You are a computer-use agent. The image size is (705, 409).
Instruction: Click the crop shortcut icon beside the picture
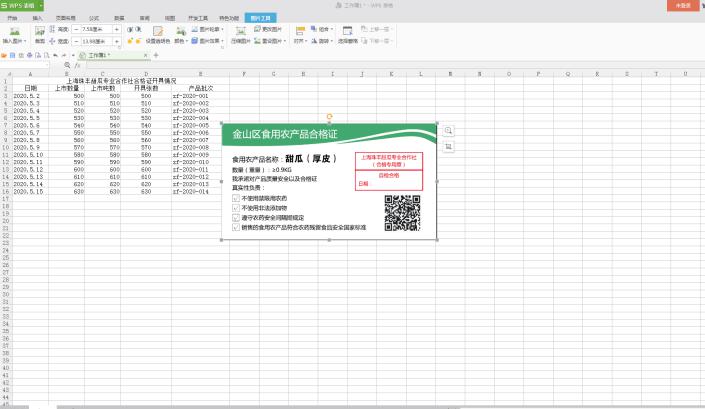click(x=448, y=147)
